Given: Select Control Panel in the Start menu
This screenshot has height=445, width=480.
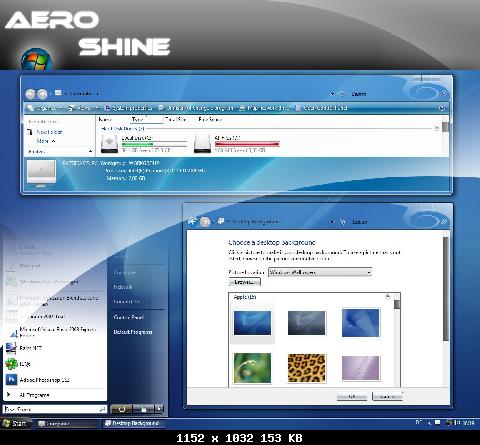Looking at the screenshot, I should pyautogui.click(x=129, y=317).
